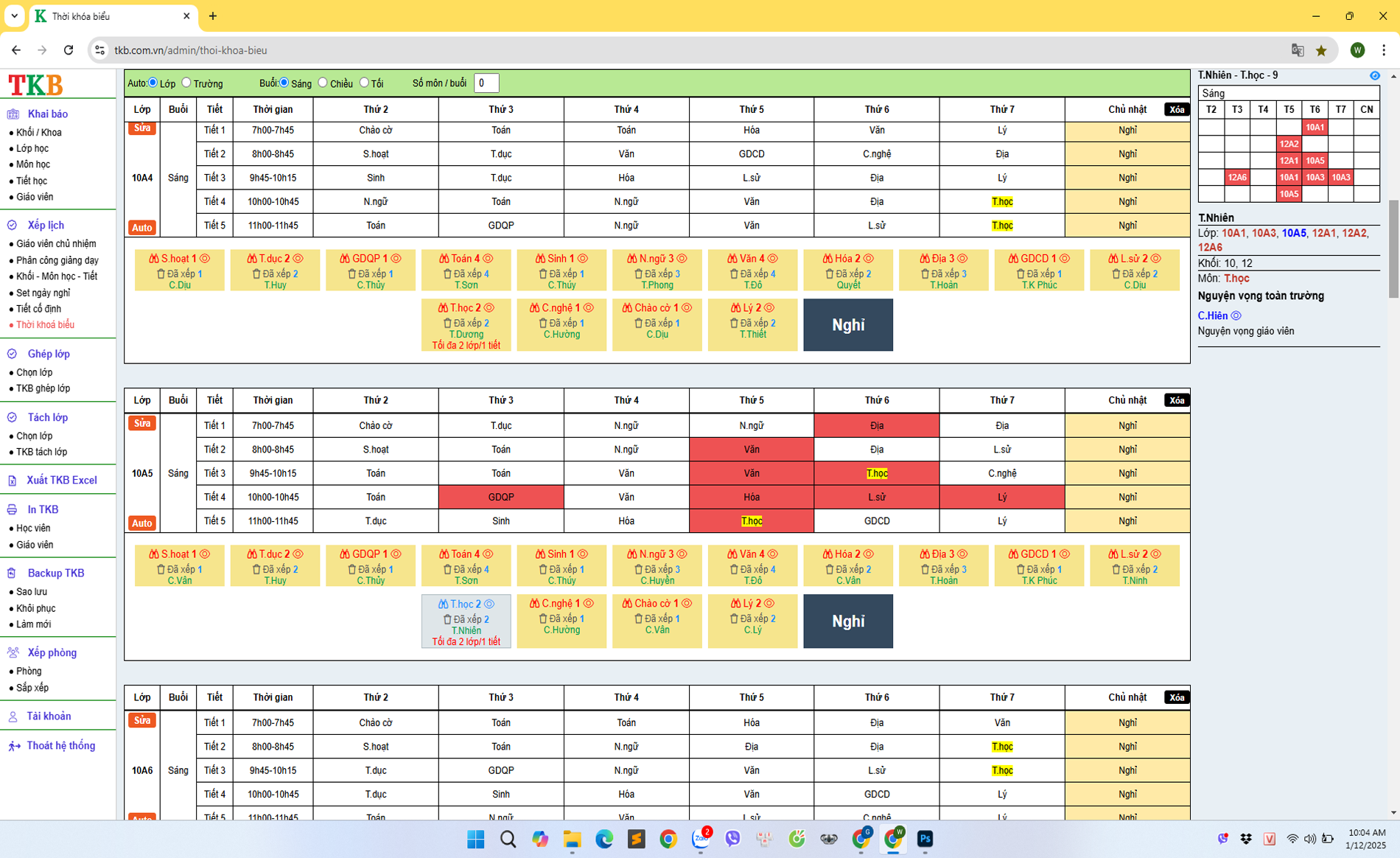The image size is (1400, 858).
Task: Click the binoculars icon on 10A5's Lý card
Action: 735,604
